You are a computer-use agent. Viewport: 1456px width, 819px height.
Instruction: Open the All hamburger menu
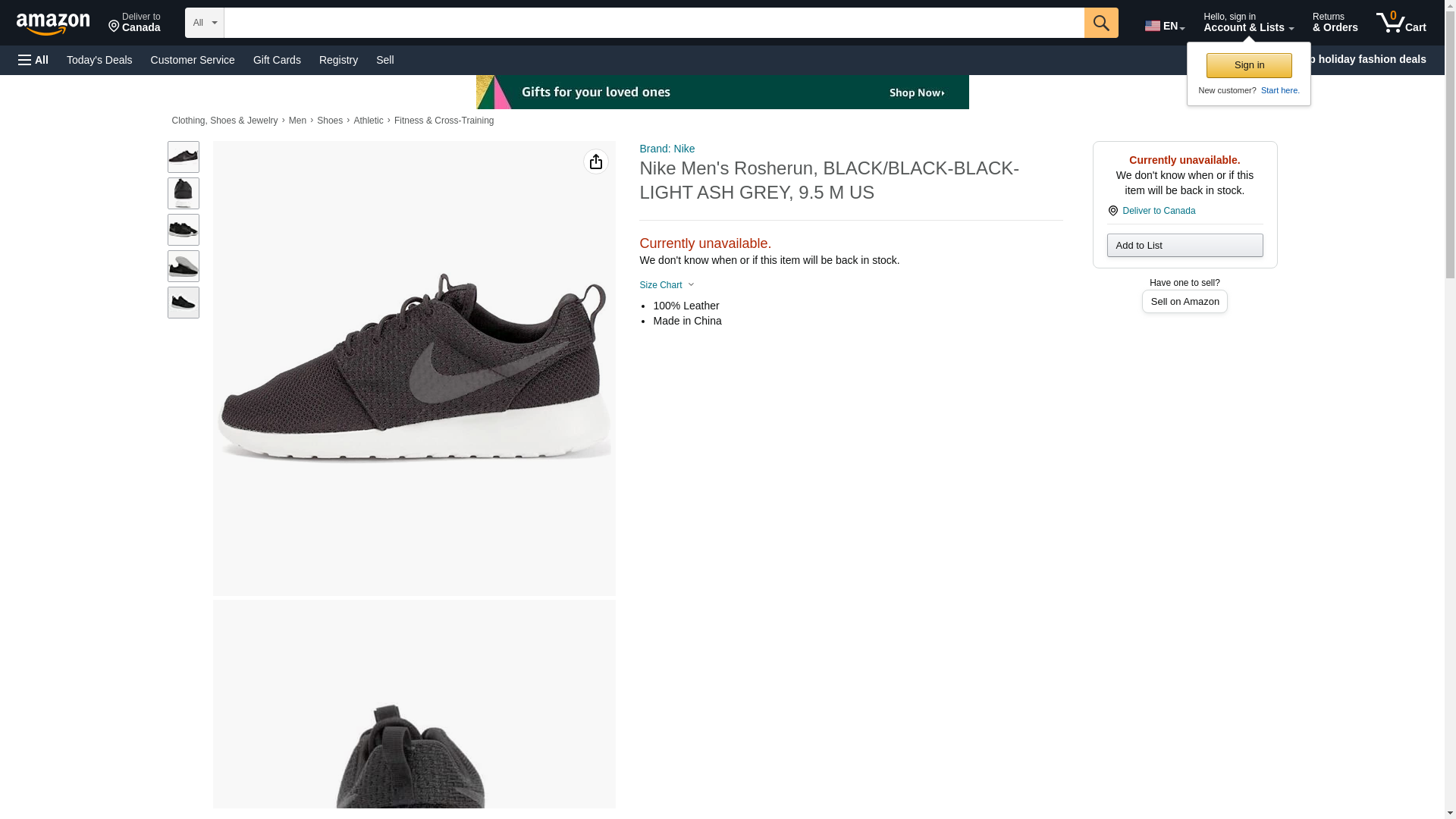(33, 60)
